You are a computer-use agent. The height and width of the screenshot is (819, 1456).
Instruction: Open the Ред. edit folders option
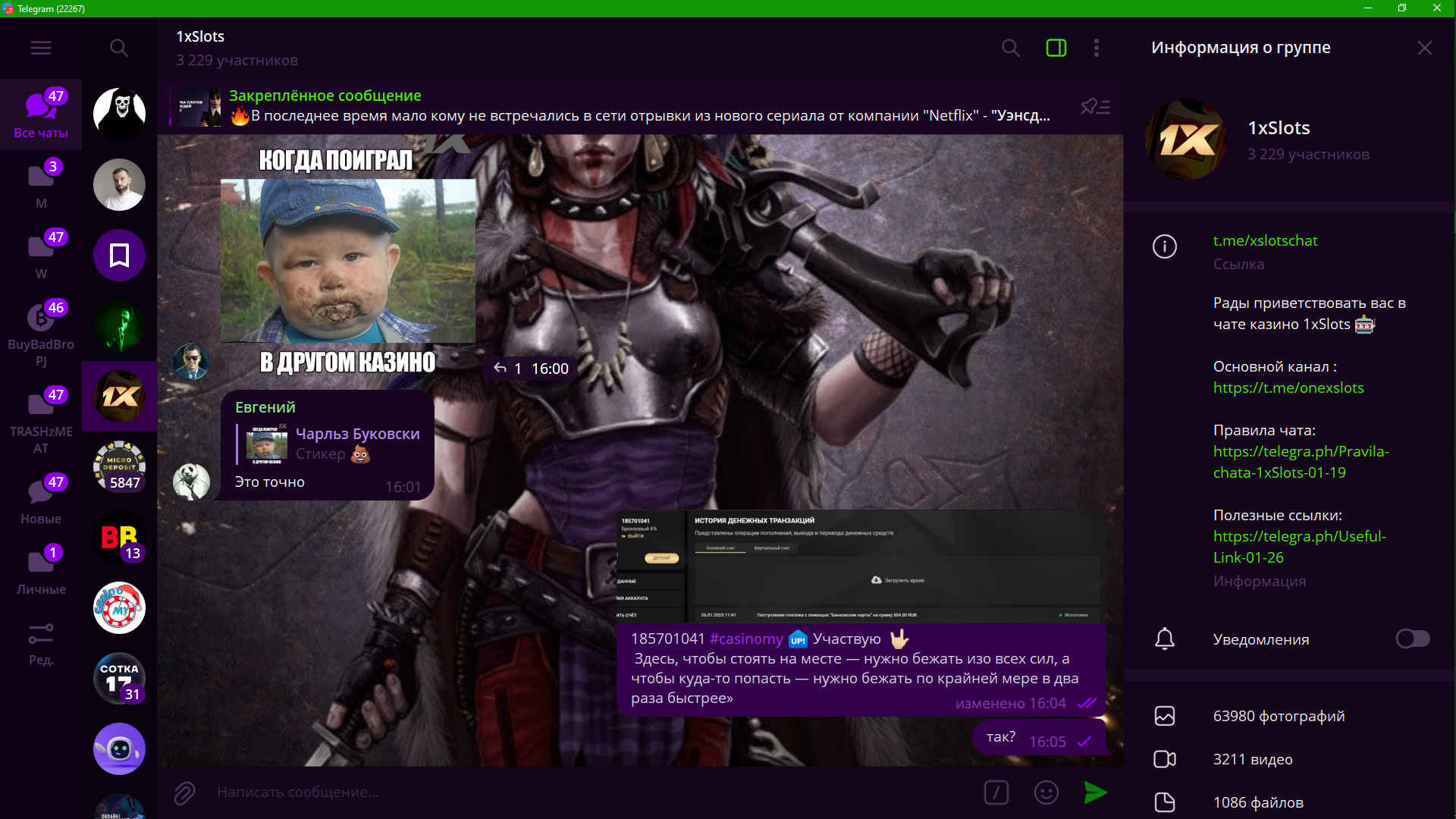pos(41,643)
